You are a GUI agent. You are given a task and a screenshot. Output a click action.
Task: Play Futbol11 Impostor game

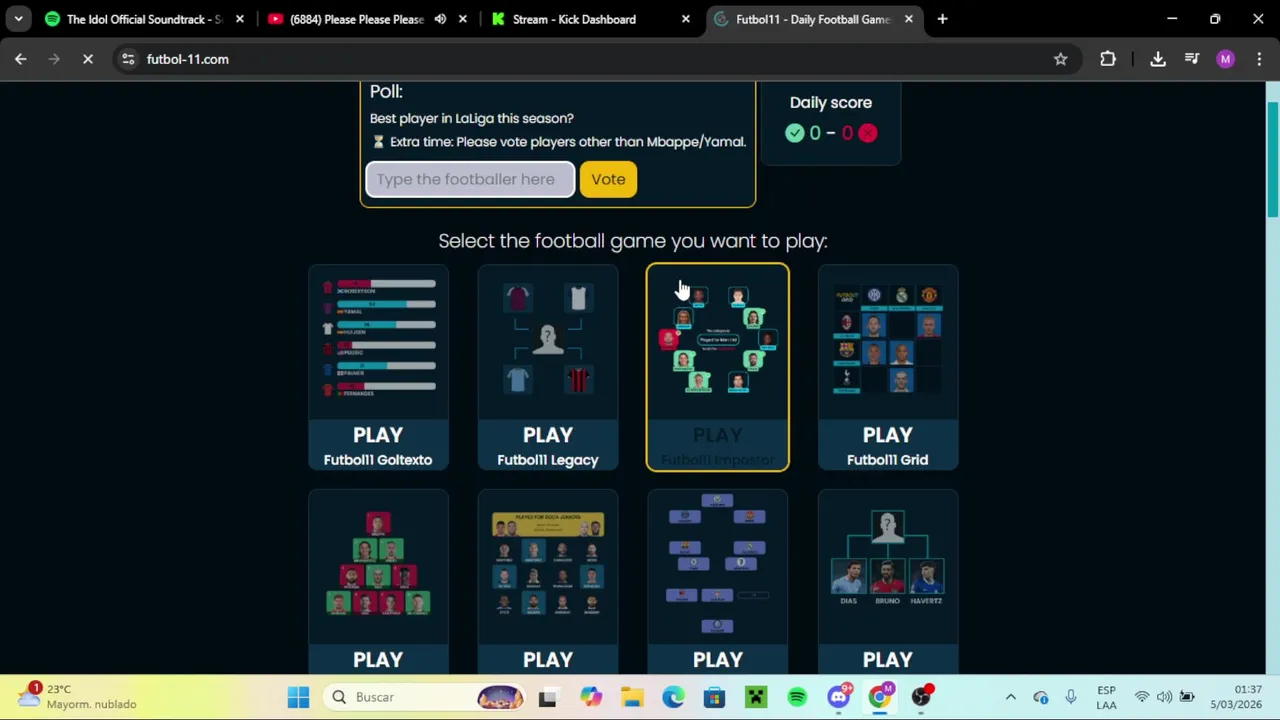tap(718, 445)
